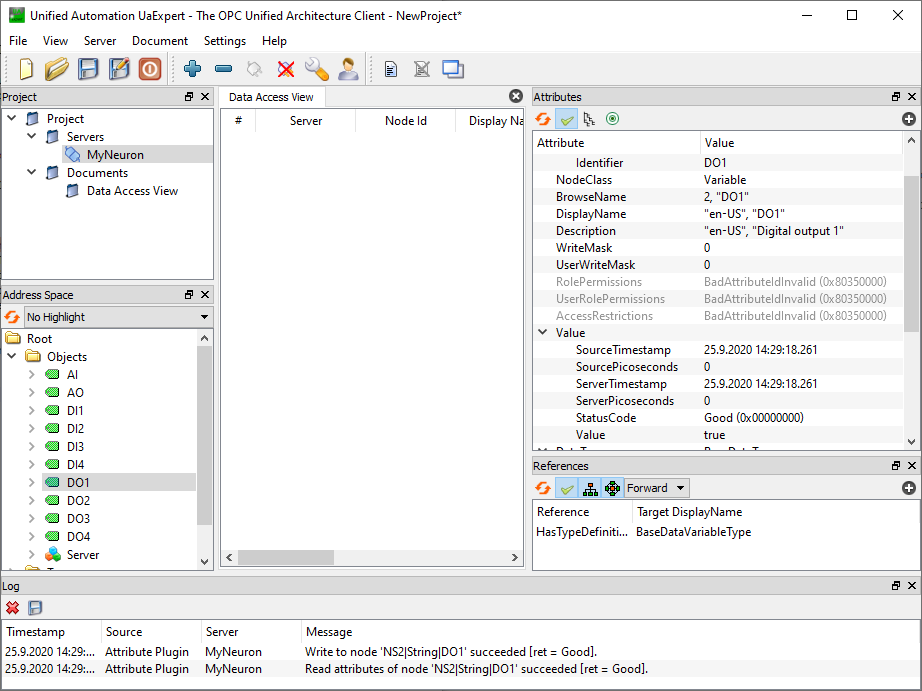Click the tree structure icon in Attributes toolbar

[589, 119]
